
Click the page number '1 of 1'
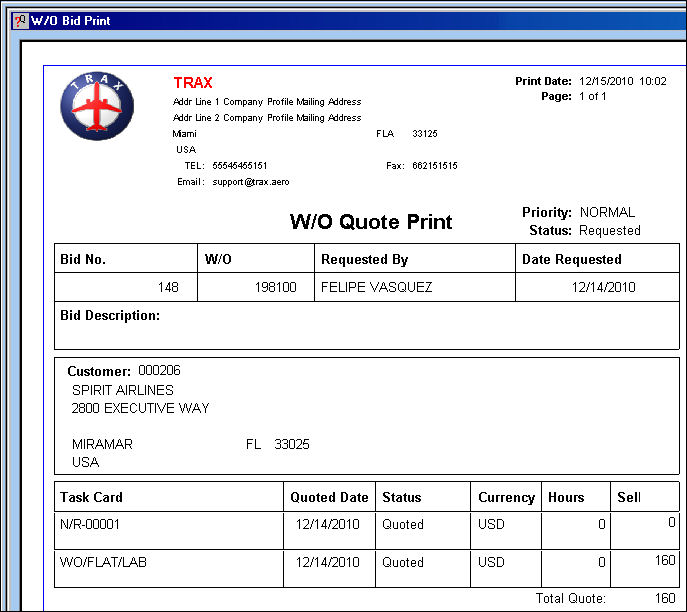coord(592,96)
